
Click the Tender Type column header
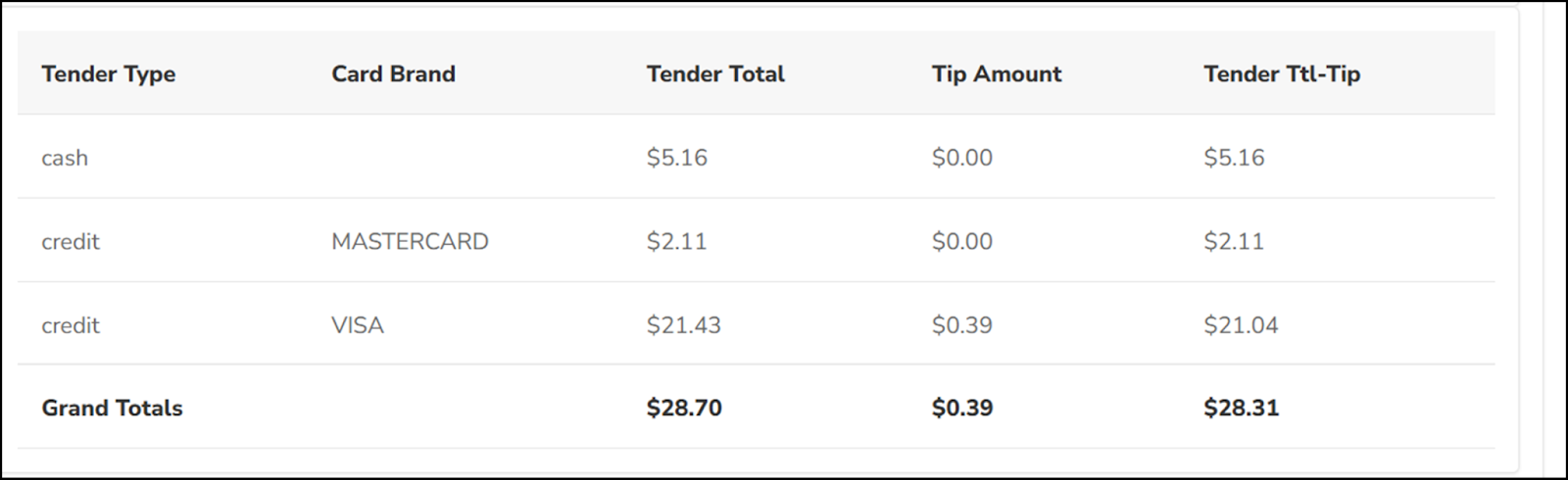pos(108,74)
